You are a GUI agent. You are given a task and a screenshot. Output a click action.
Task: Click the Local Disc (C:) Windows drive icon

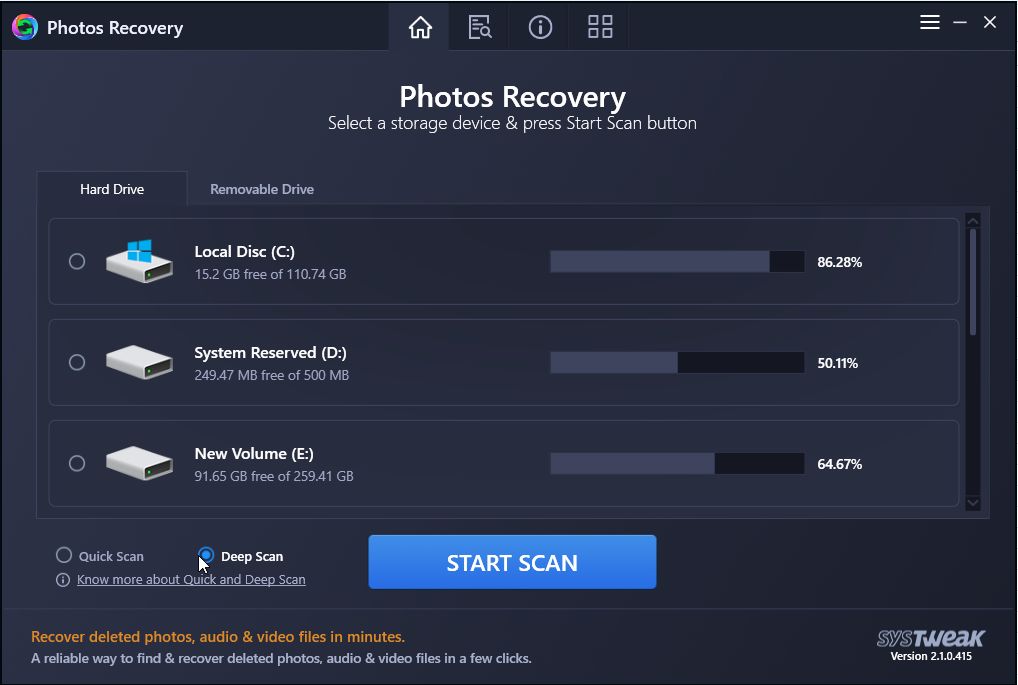[140, 261]
